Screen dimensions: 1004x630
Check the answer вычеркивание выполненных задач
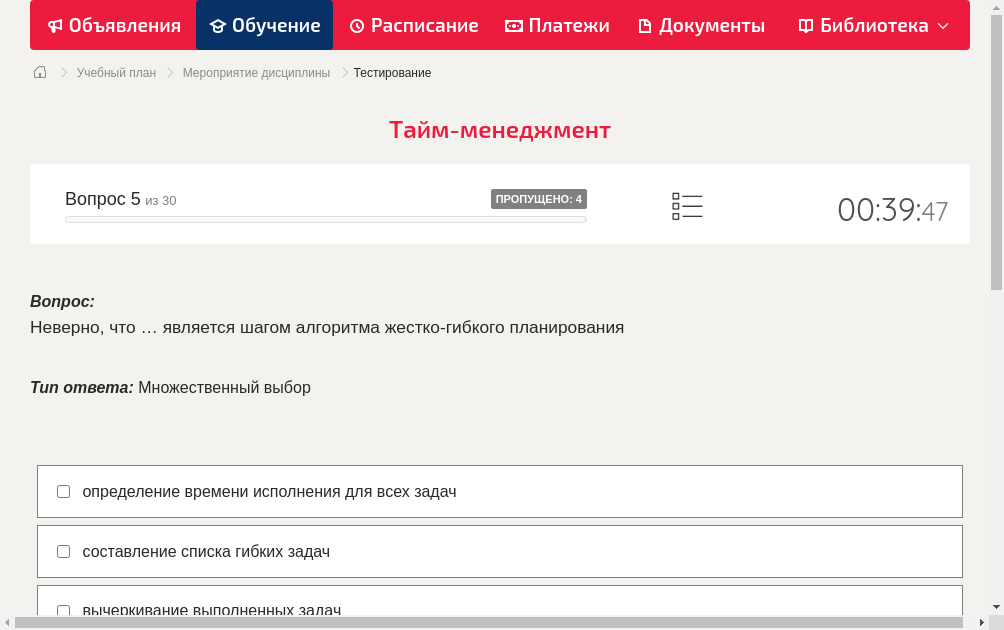[x=63, y=610]
